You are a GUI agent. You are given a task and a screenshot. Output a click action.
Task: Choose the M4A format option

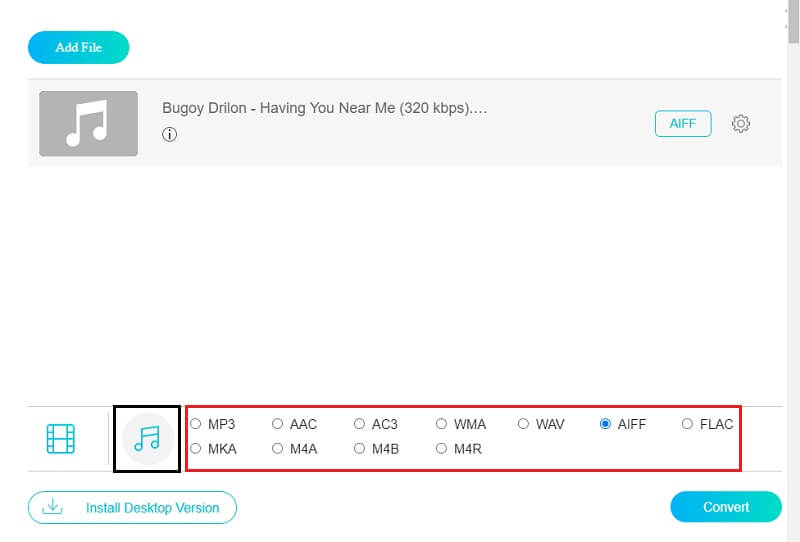coord(278,449)
